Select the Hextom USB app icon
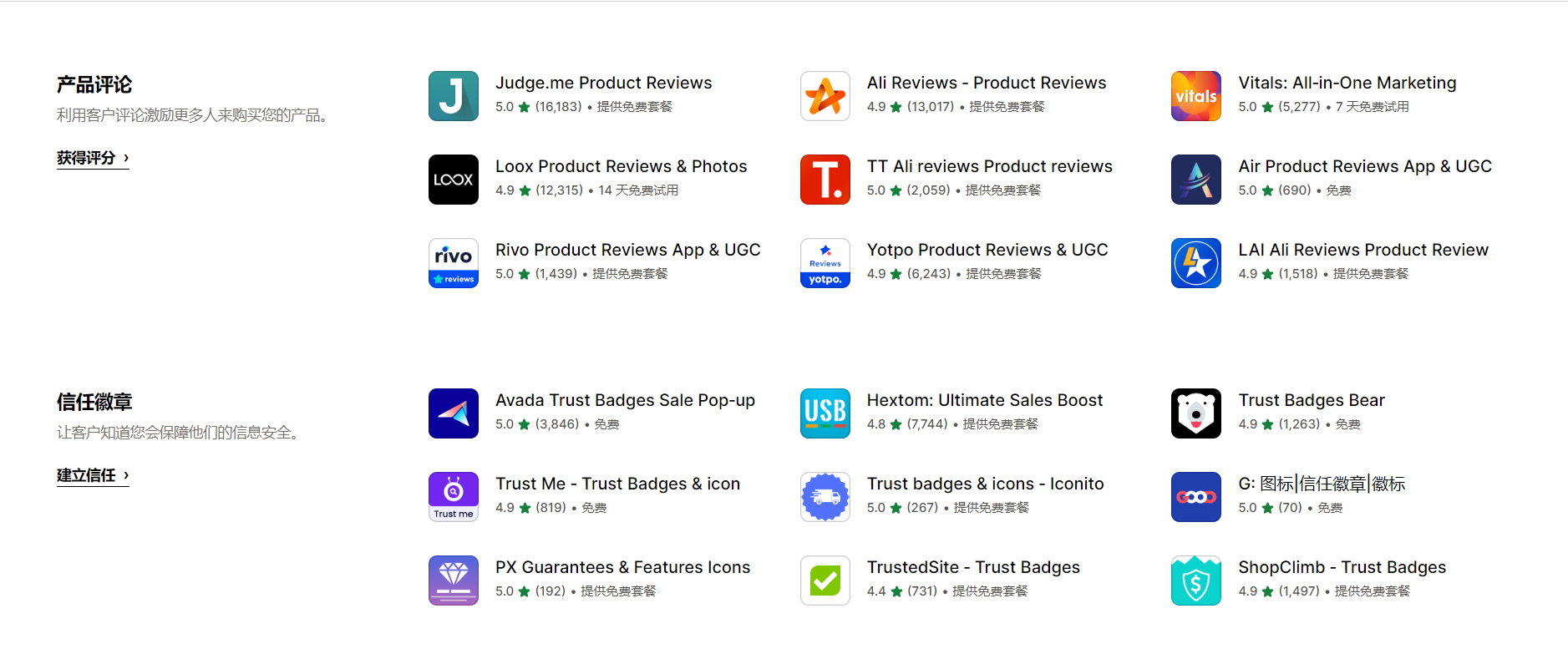Viewport: 1568px width, 649px height. pos(825,413)
